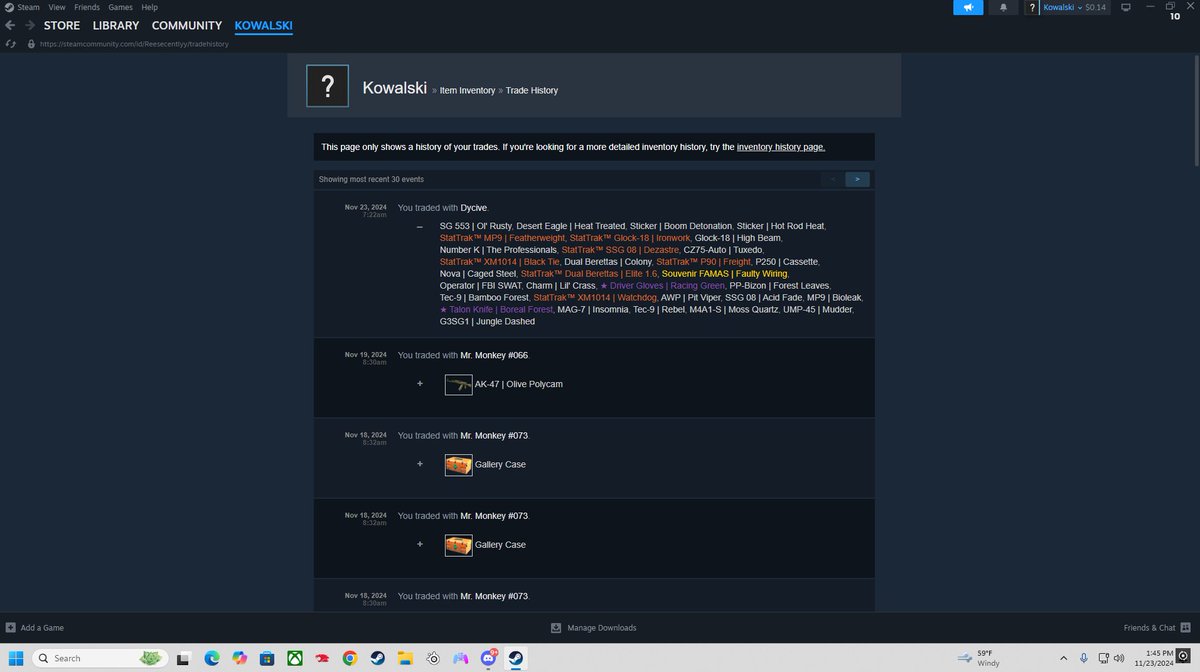Switch to the LIBRARY tab
Screen dimensions: 1200x672
click(116, 25)
